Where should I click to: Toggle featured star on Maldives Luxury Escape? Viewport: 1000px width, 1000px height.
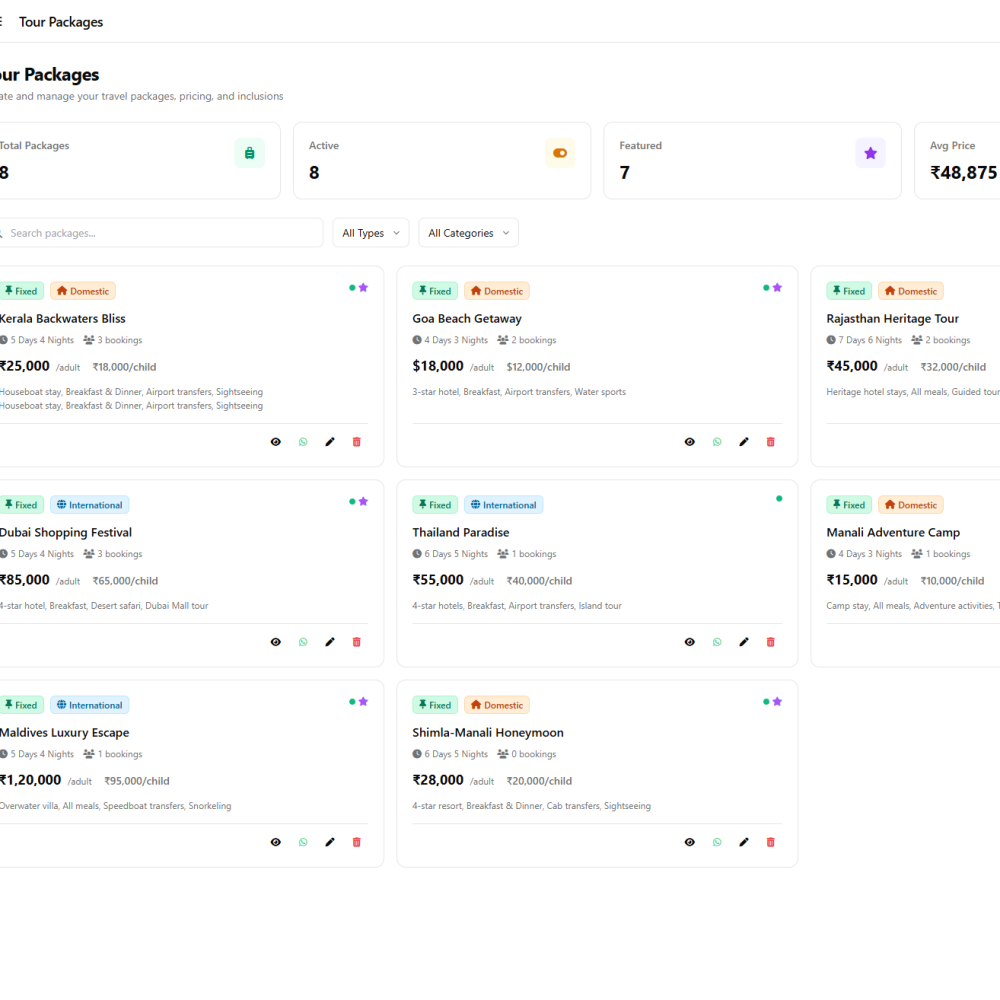[x=364, y=702]
